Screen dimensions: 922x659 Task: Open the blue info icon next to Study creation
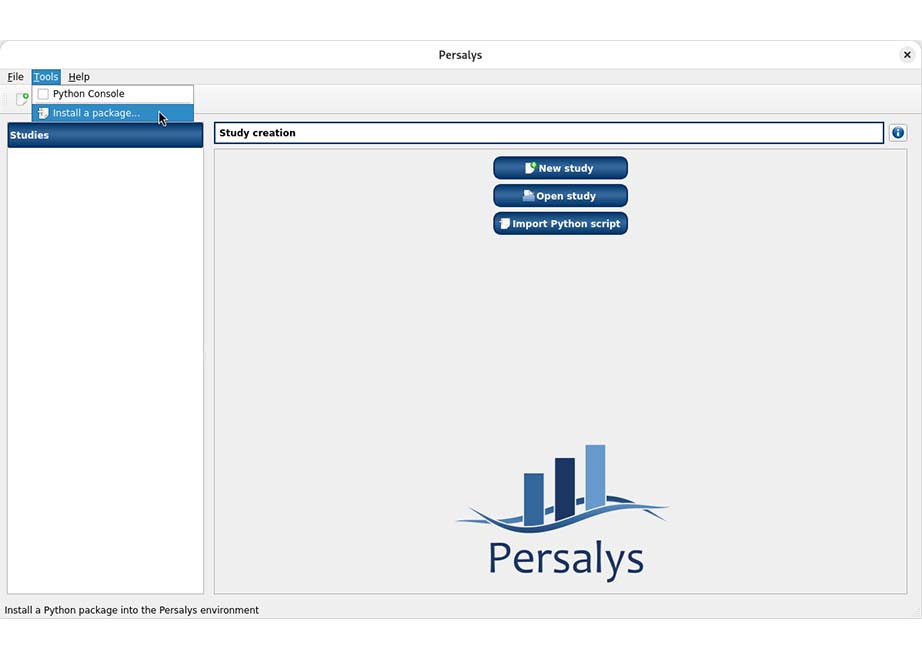(897, 133)
